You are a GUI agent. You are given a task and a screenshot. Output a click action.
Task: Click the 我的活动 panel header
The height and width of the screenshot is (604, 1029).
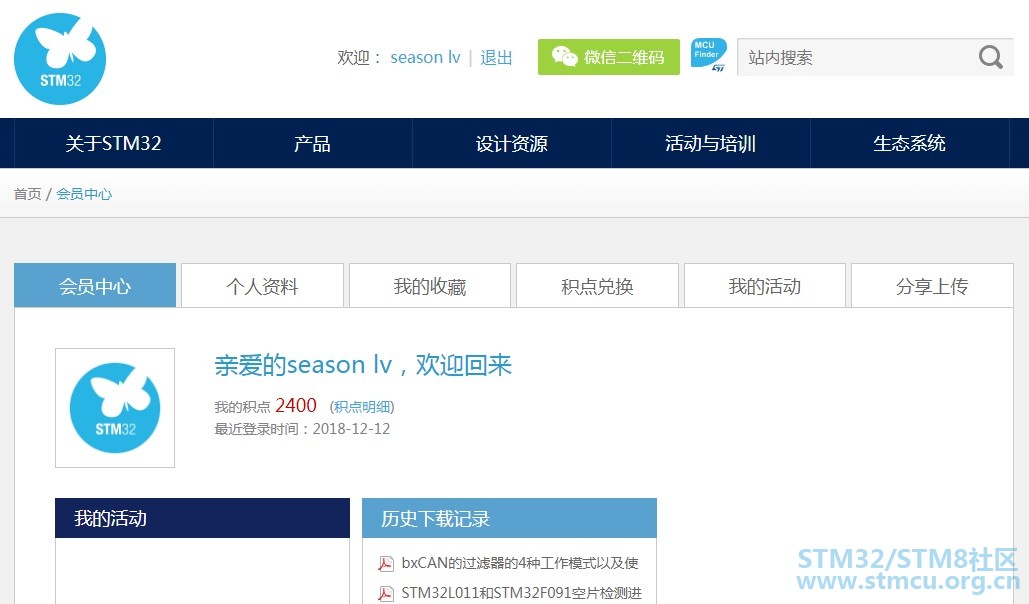point(202,518)
